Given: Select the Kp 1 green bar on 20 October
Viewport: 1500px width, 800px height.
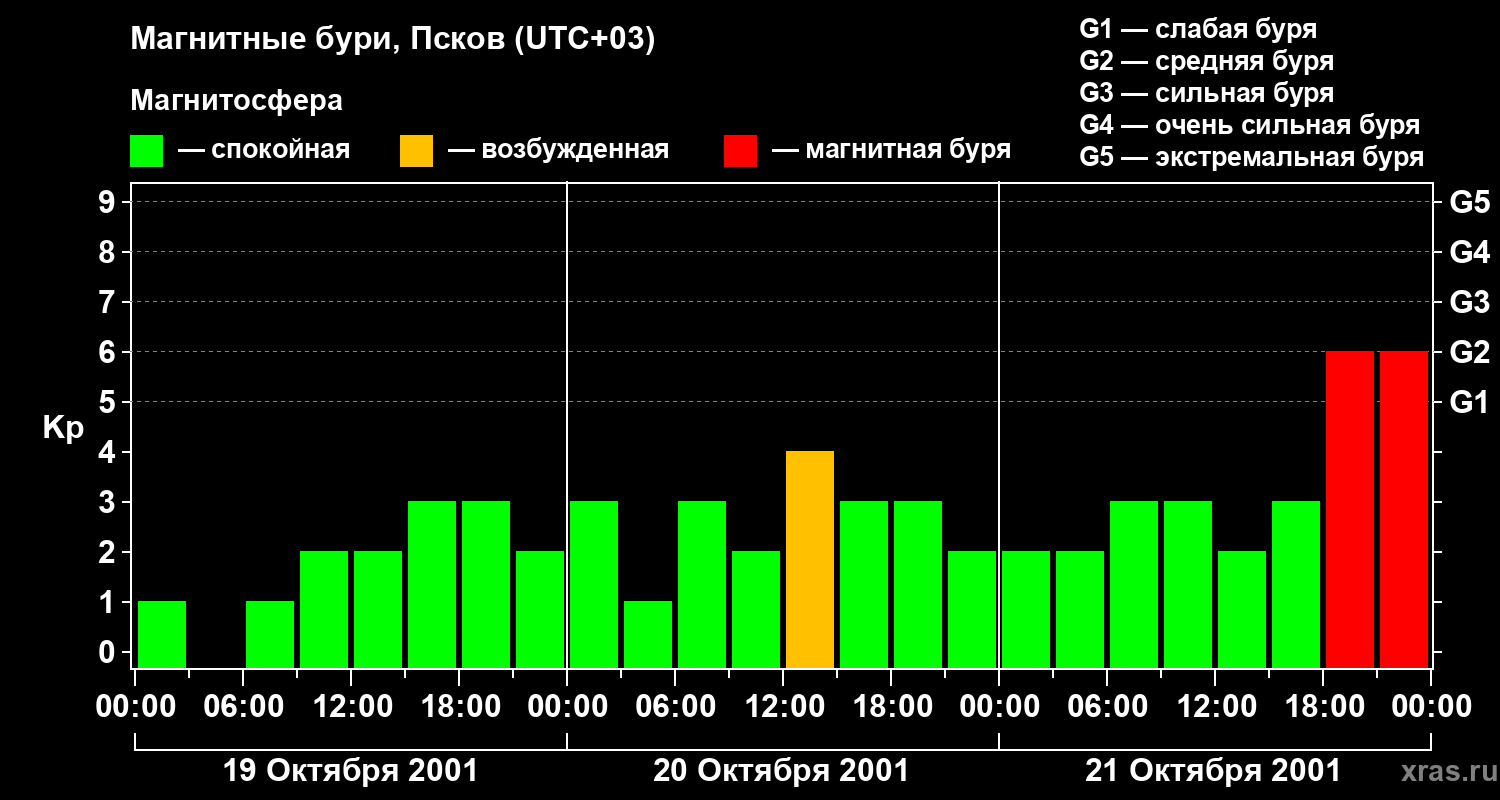Looking at the screenshot, I should [648, 634].
